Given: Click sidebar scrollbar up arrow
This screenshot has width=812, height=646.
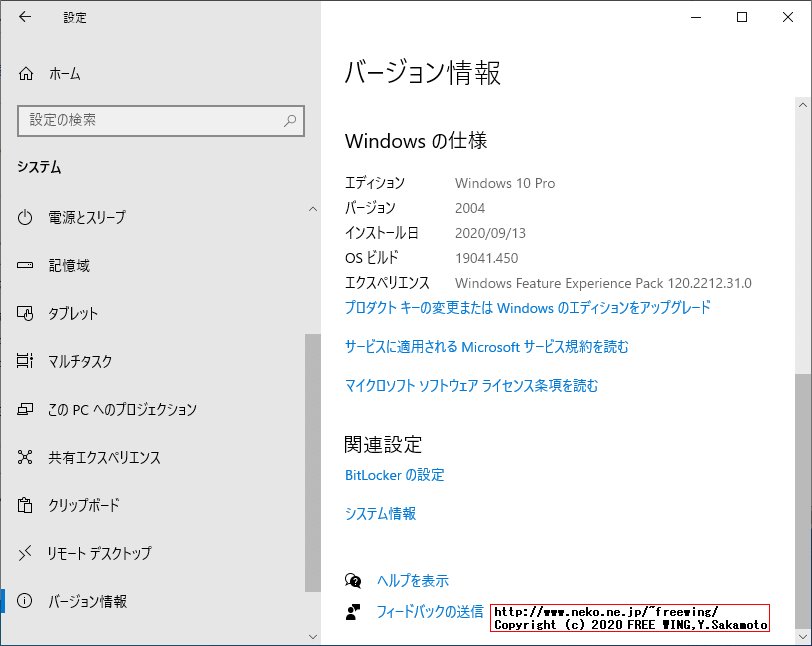Looking at the screenshot, I should [313, 209].
